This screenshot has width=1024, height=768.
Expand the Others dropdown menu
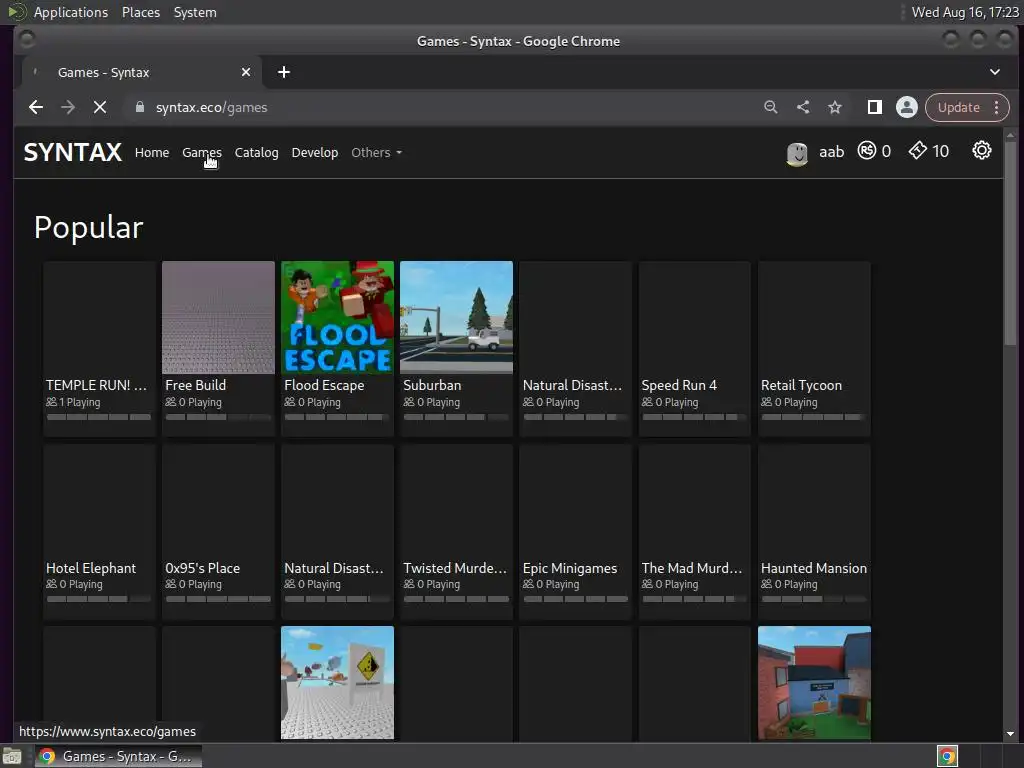click(377, 152)
